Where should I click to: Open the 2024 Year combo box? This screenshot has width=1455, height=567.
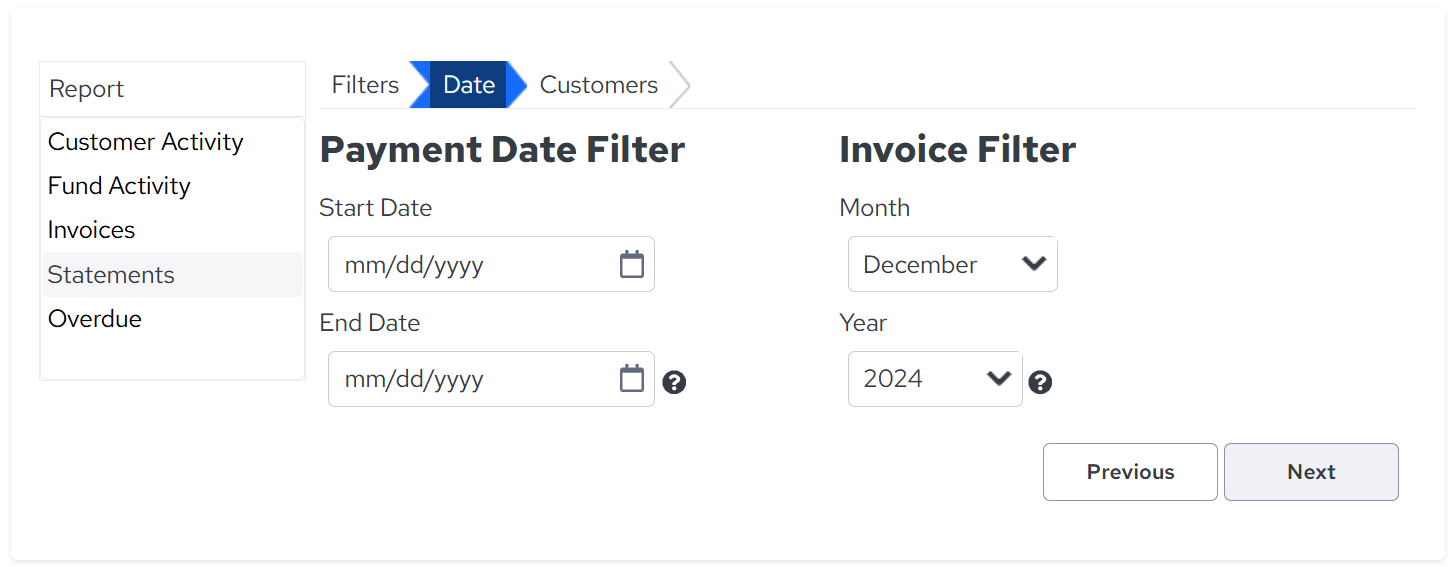(x=935, y=379)
